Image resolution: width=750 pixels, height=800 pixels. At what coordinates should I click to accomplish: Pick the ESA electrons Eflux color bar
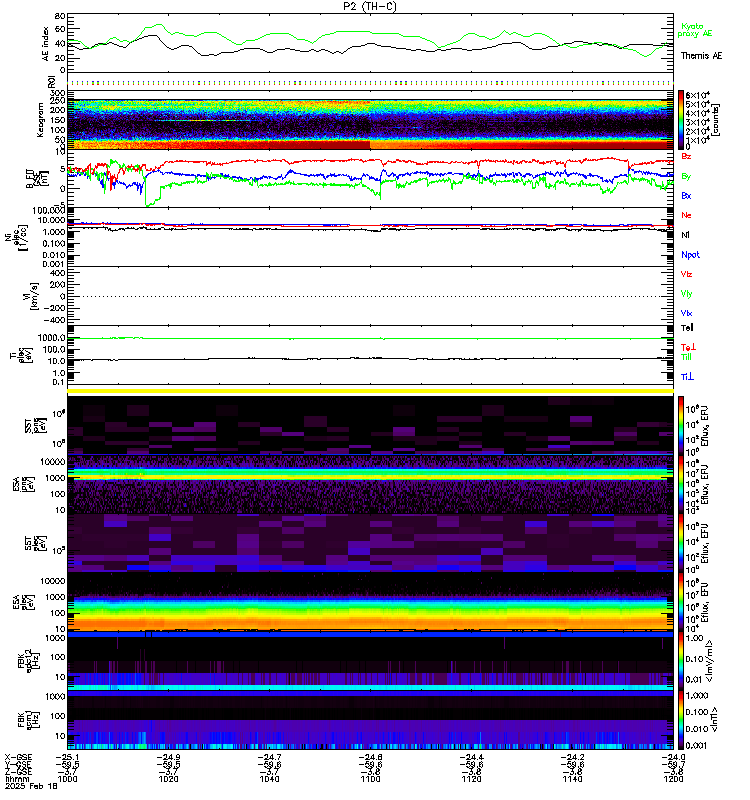click(681, 602)
